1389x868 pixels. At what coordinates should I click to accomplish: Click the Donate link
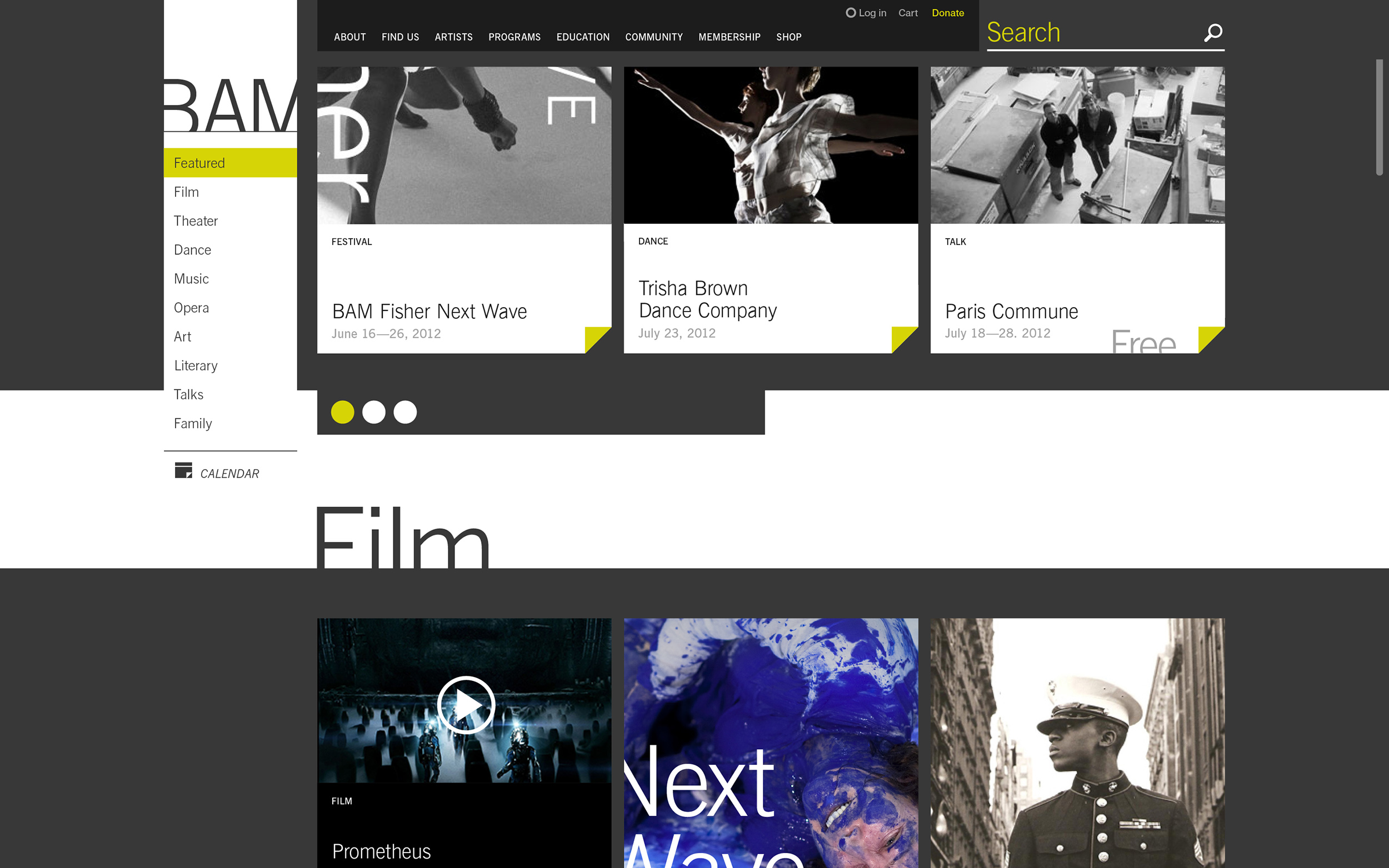tap(947, 13)
